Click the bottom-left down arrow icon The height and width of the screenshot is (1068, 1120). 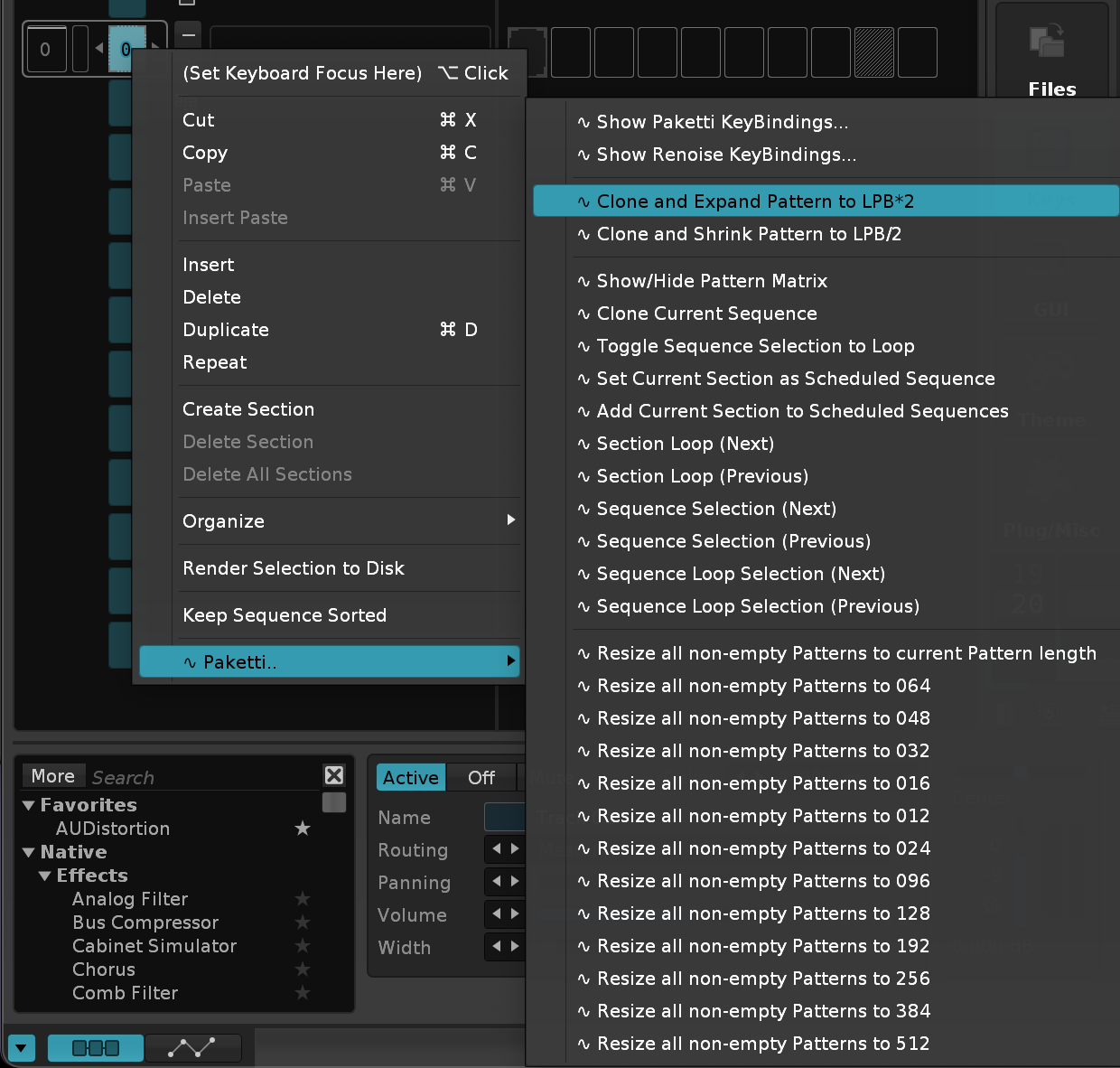pos(20,1048)
